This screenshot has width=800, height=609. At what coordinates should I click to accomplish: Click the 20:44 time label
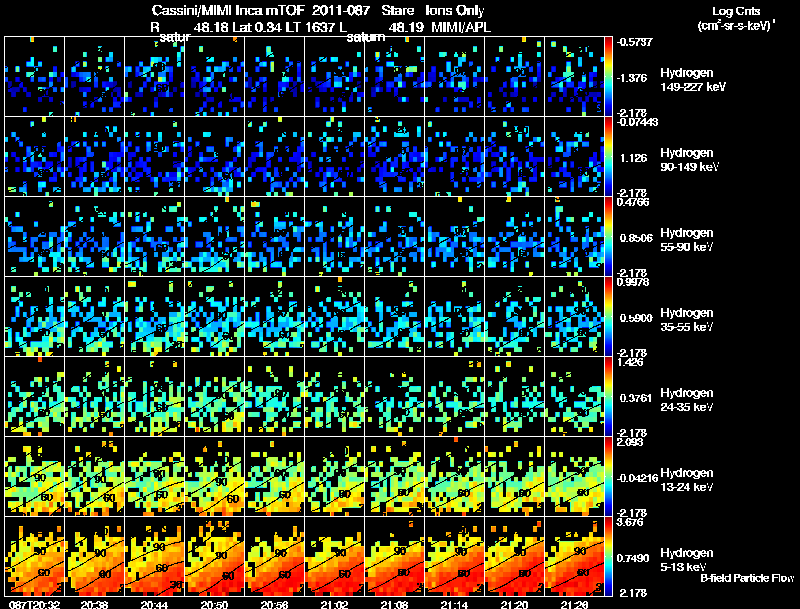155,604
